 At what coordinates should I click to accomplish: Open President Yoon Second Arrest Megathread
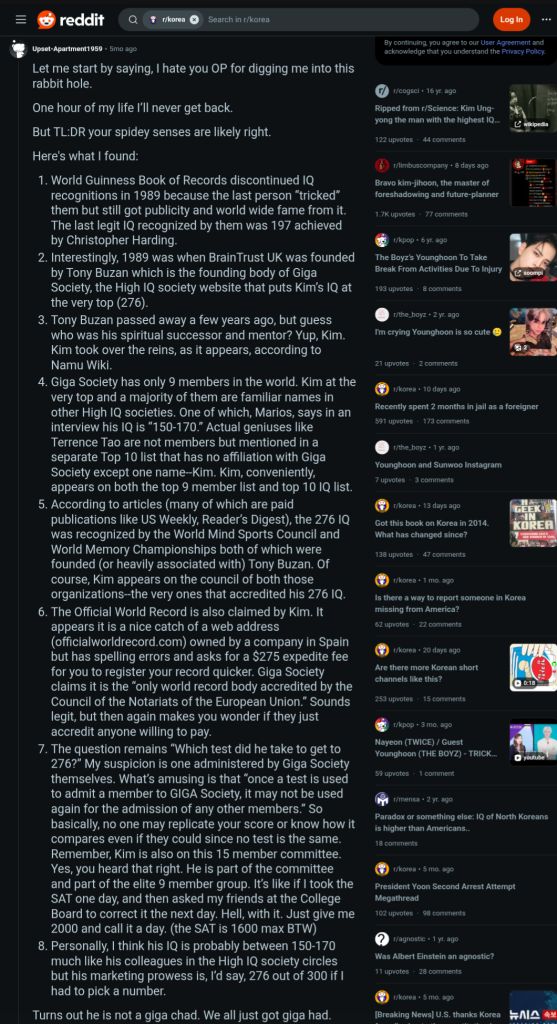[445, 892]
